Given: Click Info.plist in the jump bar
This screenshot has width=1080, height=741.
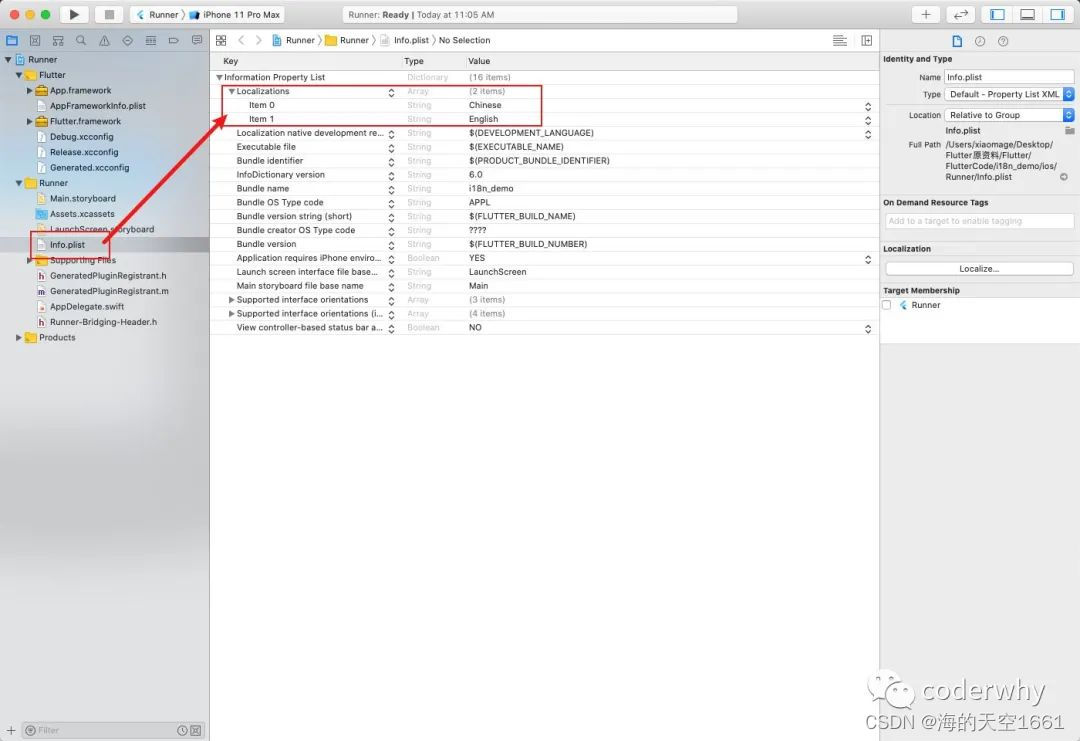Looking at the screenshot, I should [x=405, y=41].
